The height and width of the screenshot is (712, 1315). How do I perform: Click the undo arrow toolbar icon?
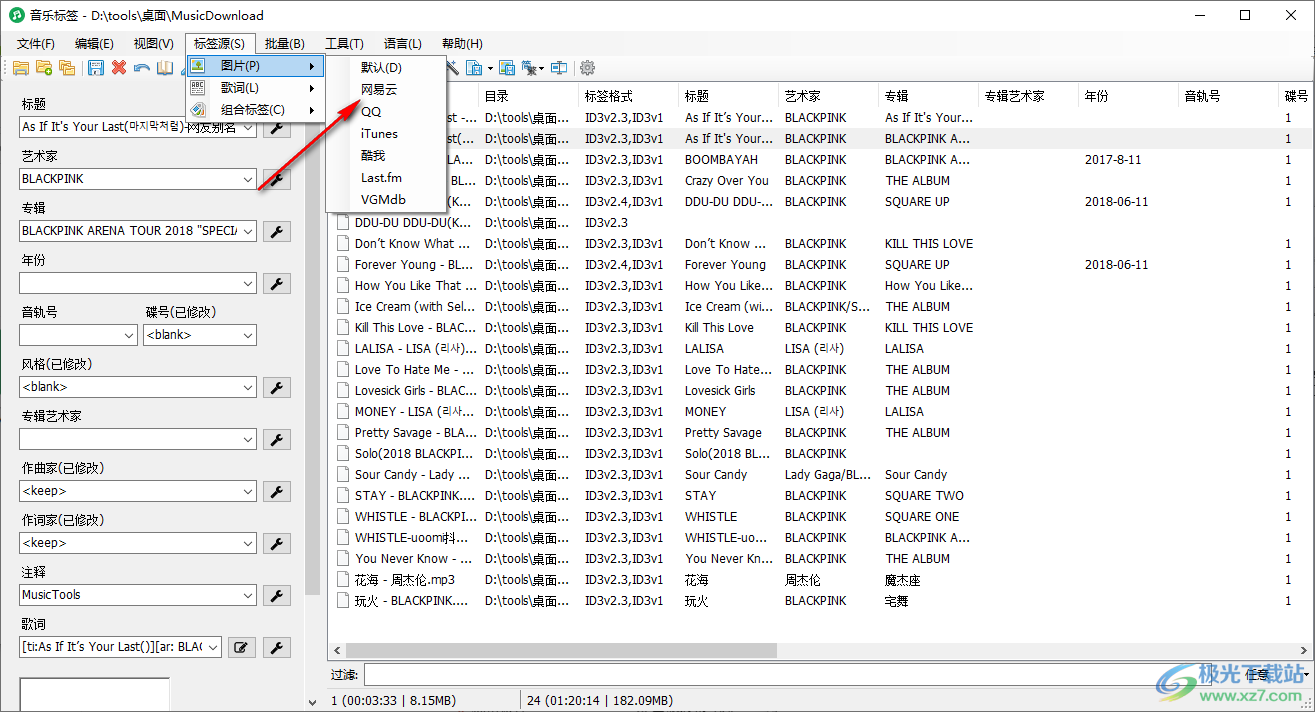pos(142,68)
